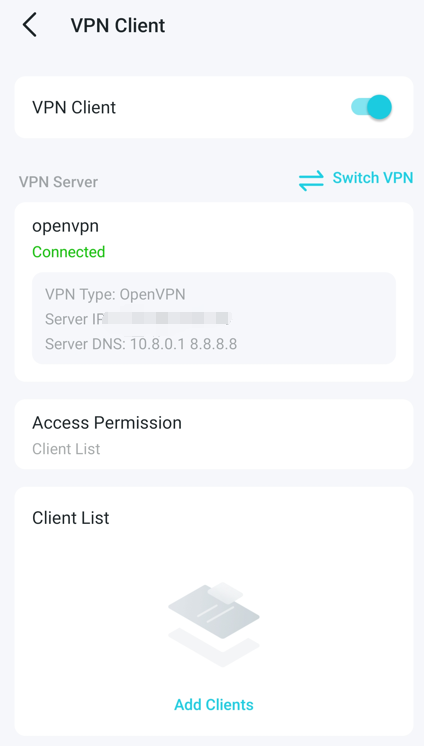
Task: Tap the openvpn server name
Action: tap(66, 226)
